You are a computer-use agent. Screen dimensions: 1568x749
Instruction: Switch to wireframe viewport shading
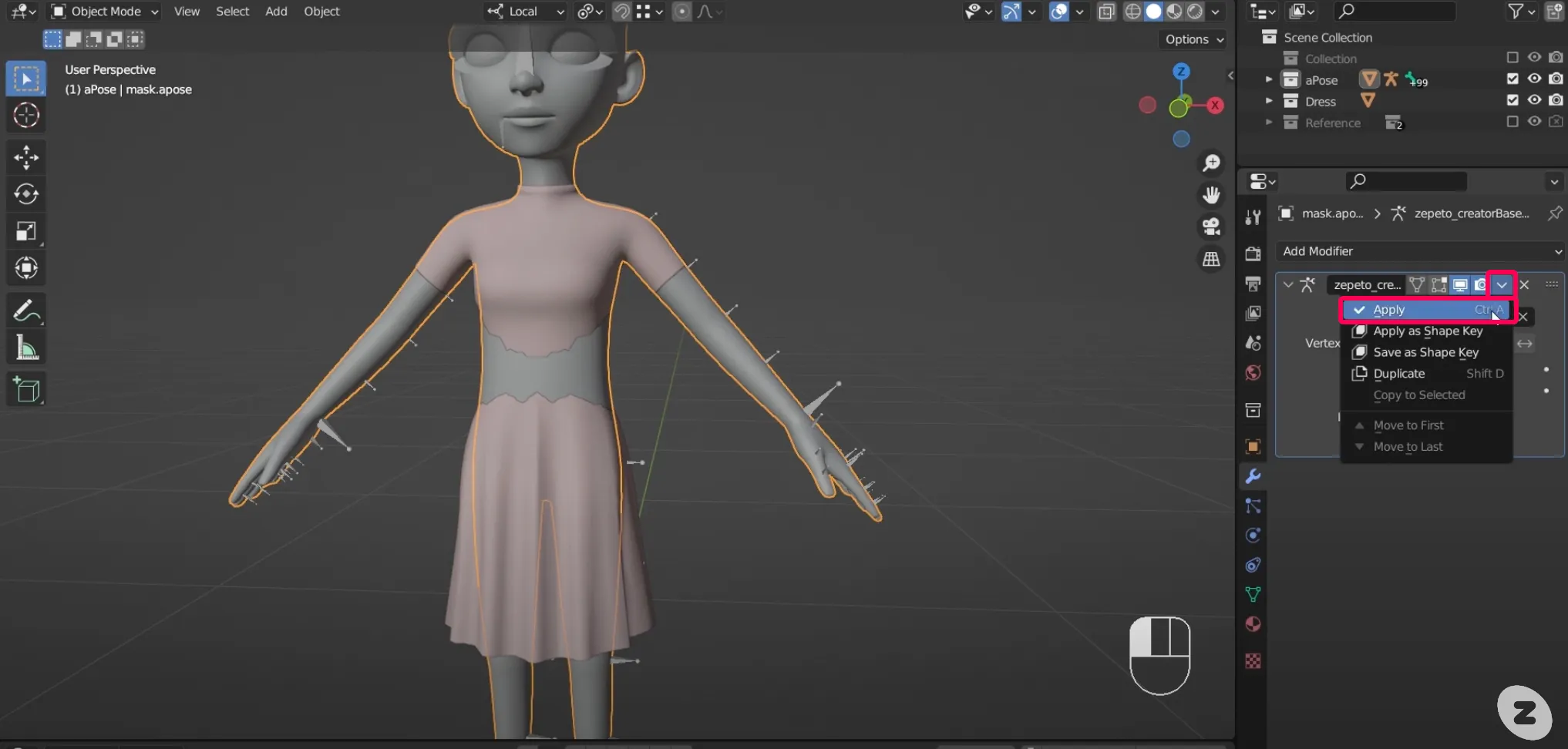pyautogui.click(x=1133, y=12)
